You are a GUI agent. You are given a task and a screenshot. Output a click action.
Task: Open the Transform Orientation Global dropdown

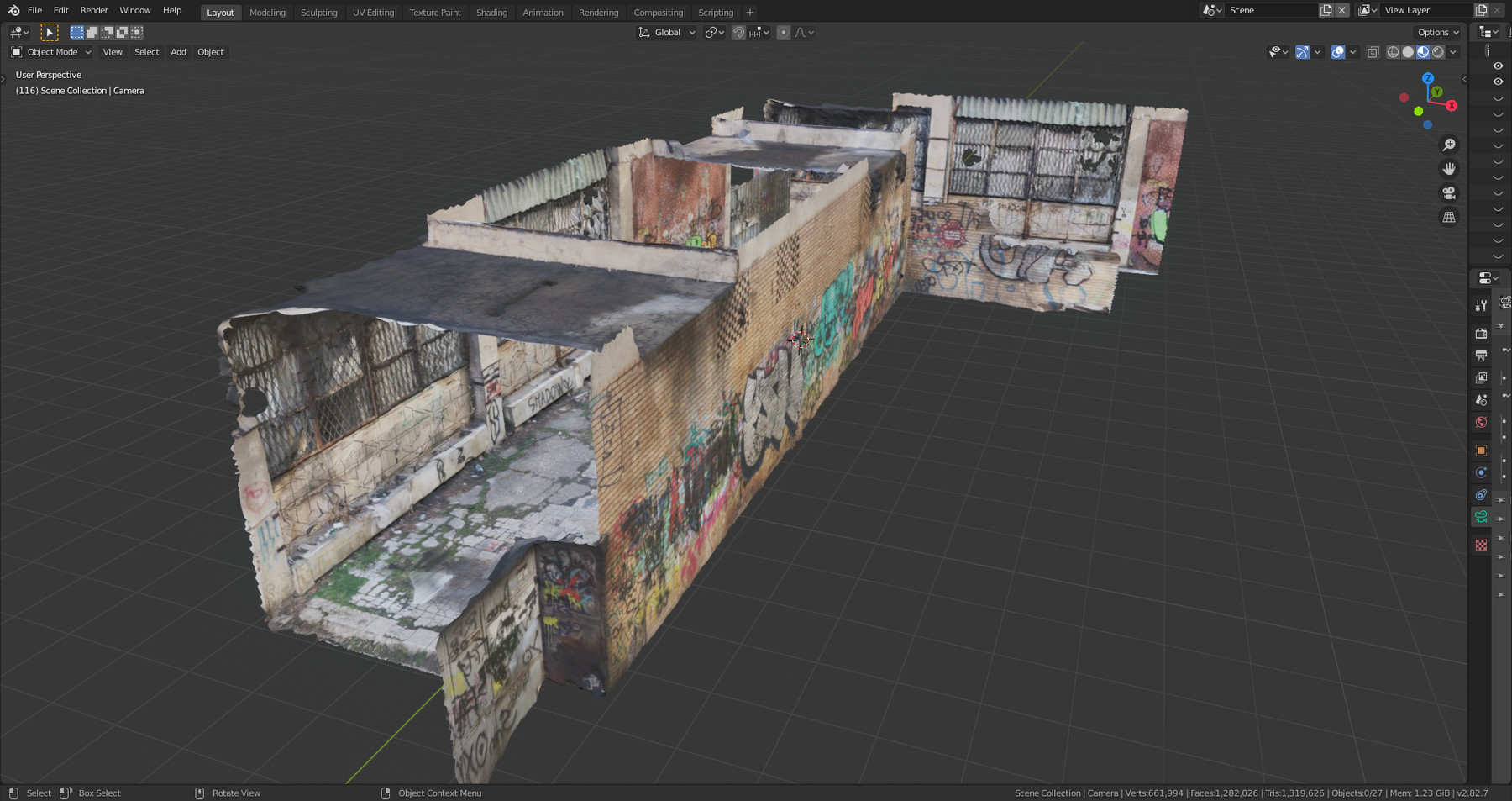coord(666,32)
